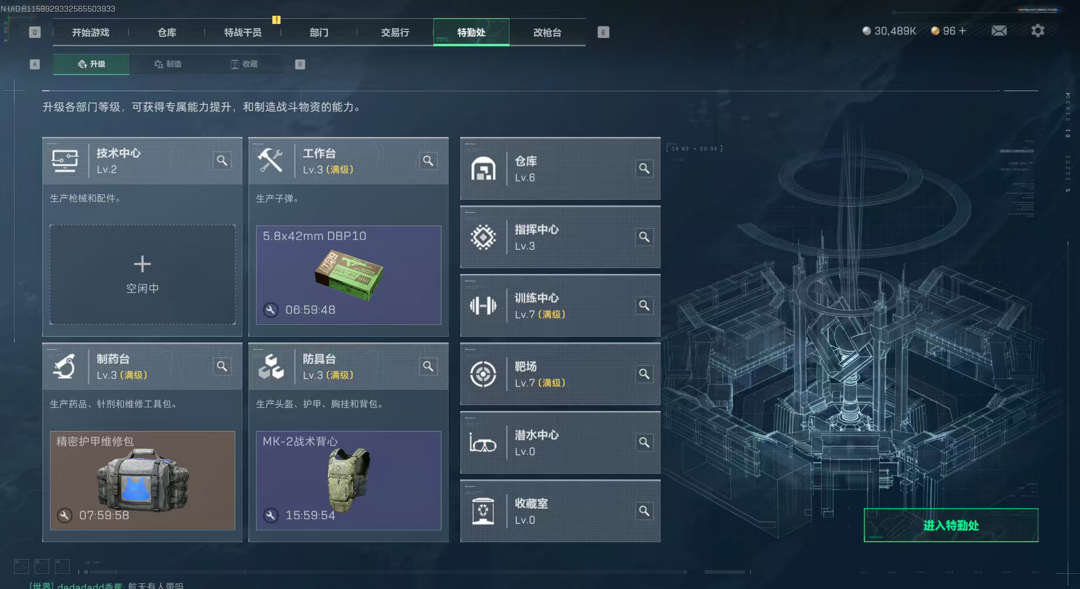Add production in idle 空闲中 slot

143,274
